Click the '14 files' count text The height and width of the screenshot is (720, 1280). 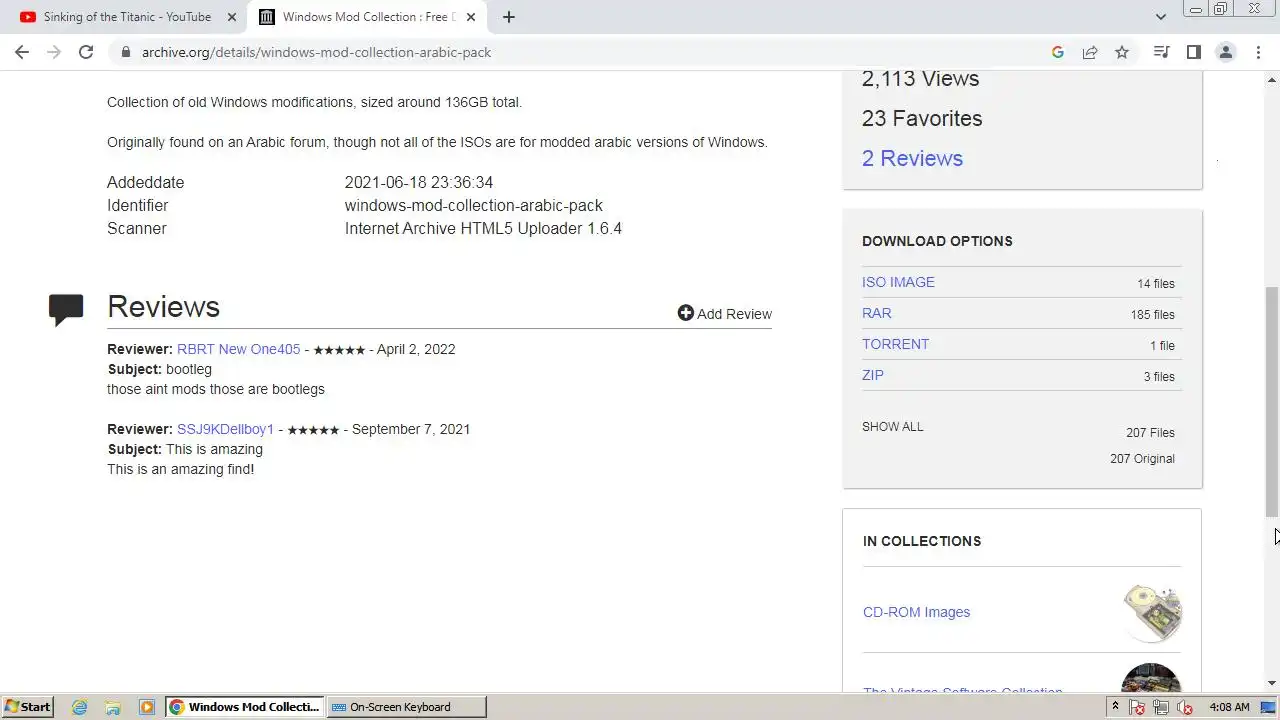1156,284
